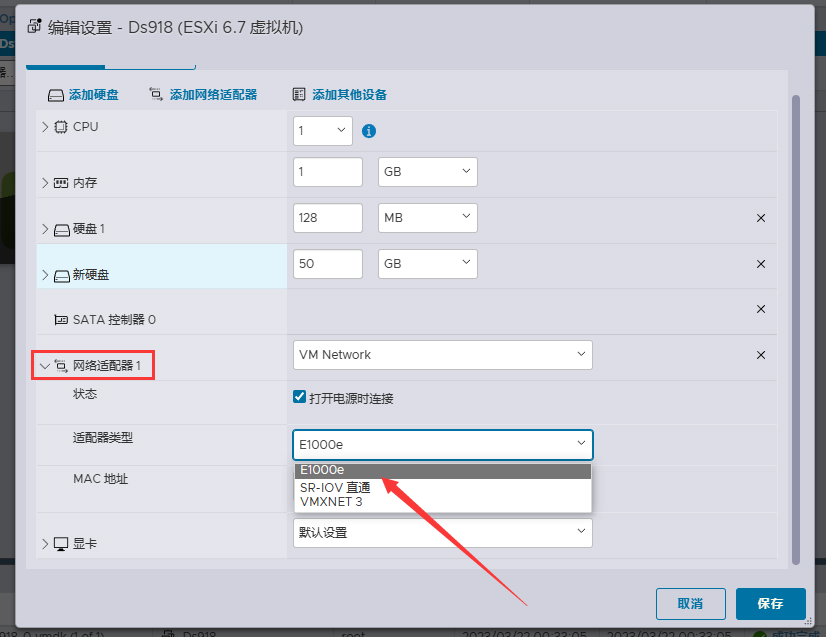Click the 新硬盘 disk icon
Image resolution: width=826 pixels, height=637 pixels.
tap(62, 276)
